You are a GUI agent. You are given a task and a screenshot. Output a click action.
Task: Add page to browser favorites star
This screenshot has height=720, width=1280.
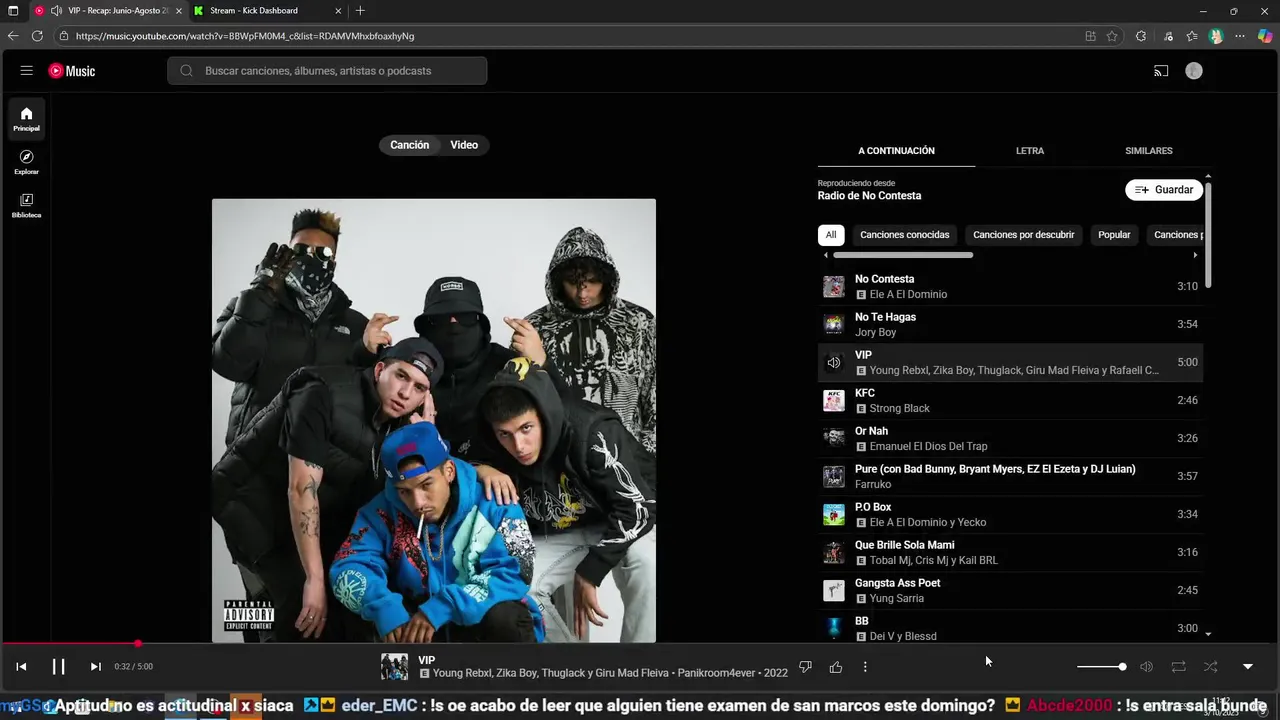pos(1112,36)
